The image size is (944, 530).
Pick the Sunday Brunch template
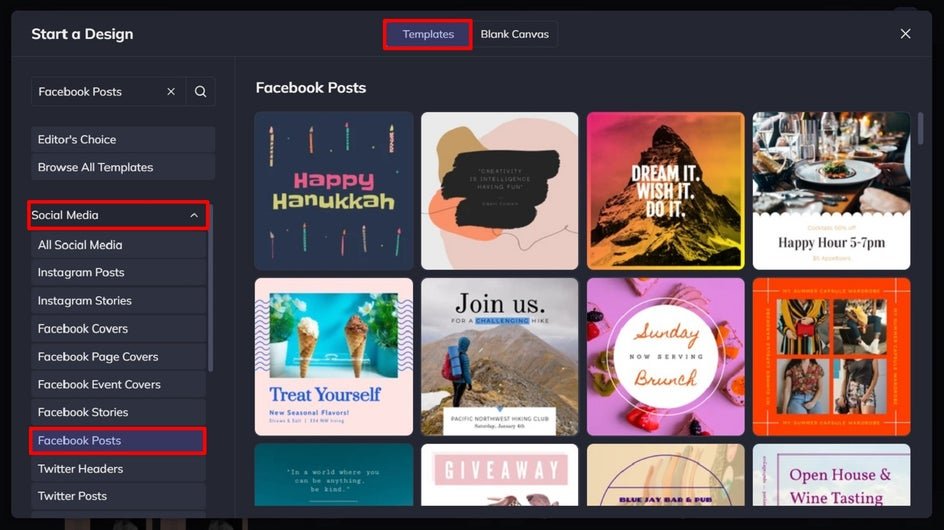(665, 357)
